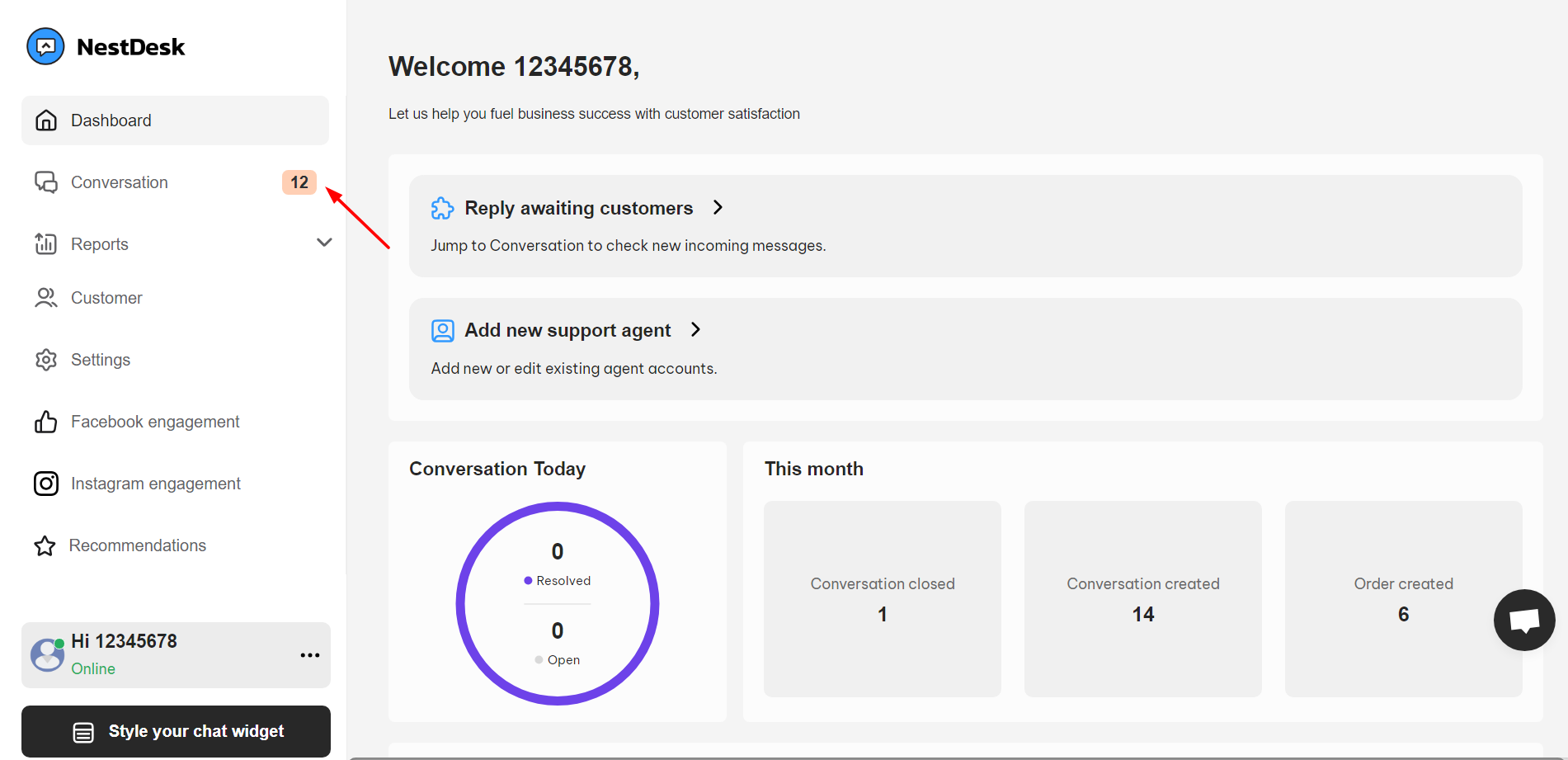This screenshot has height=760, width=1568.
Task: Click the Add new support agent heading
Action: point(567,330)
